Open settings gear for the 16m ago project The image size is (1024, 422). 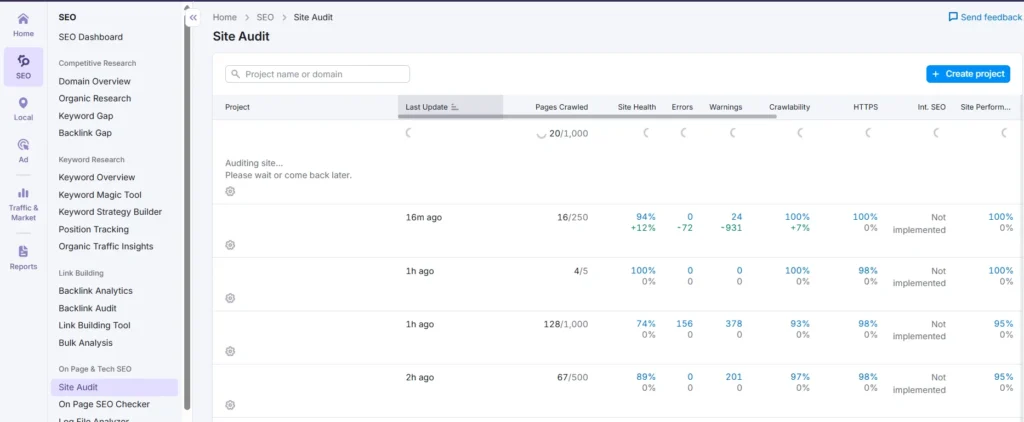[x=230, y=245]
